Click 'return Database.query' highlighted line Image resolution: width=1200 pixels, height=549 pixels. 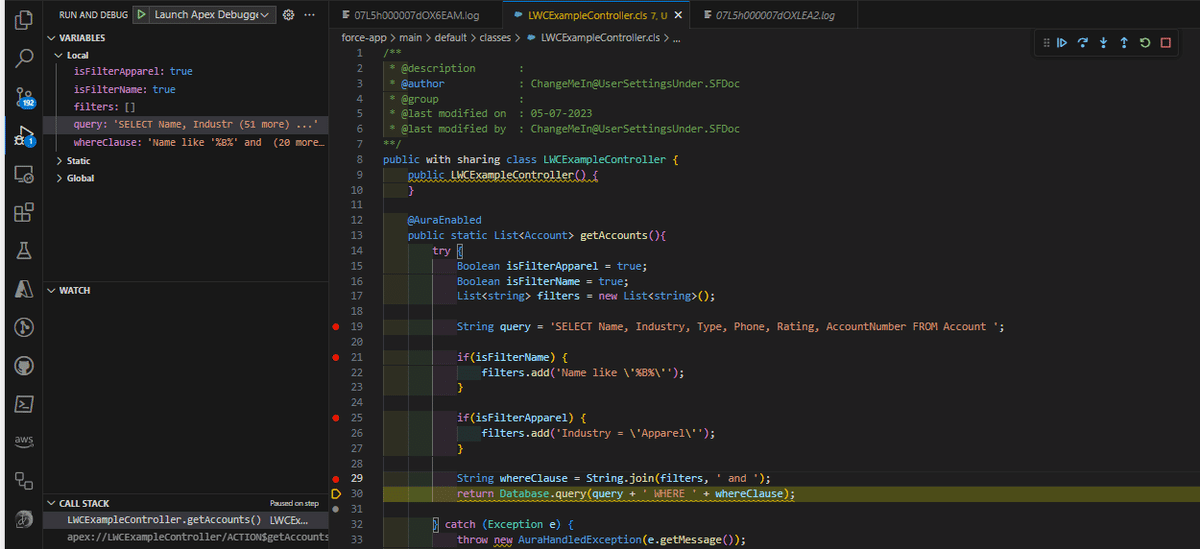click(x=626, y=494)
